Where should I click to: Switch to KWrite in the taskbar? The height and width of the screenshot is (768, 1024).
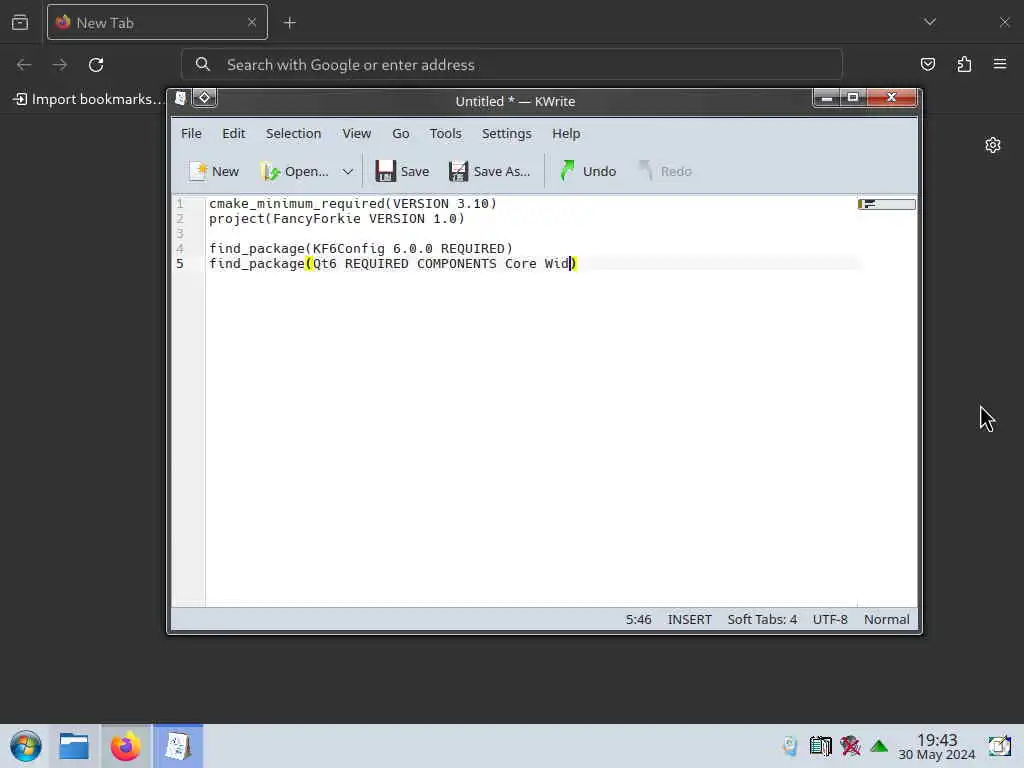pos(178,746)
